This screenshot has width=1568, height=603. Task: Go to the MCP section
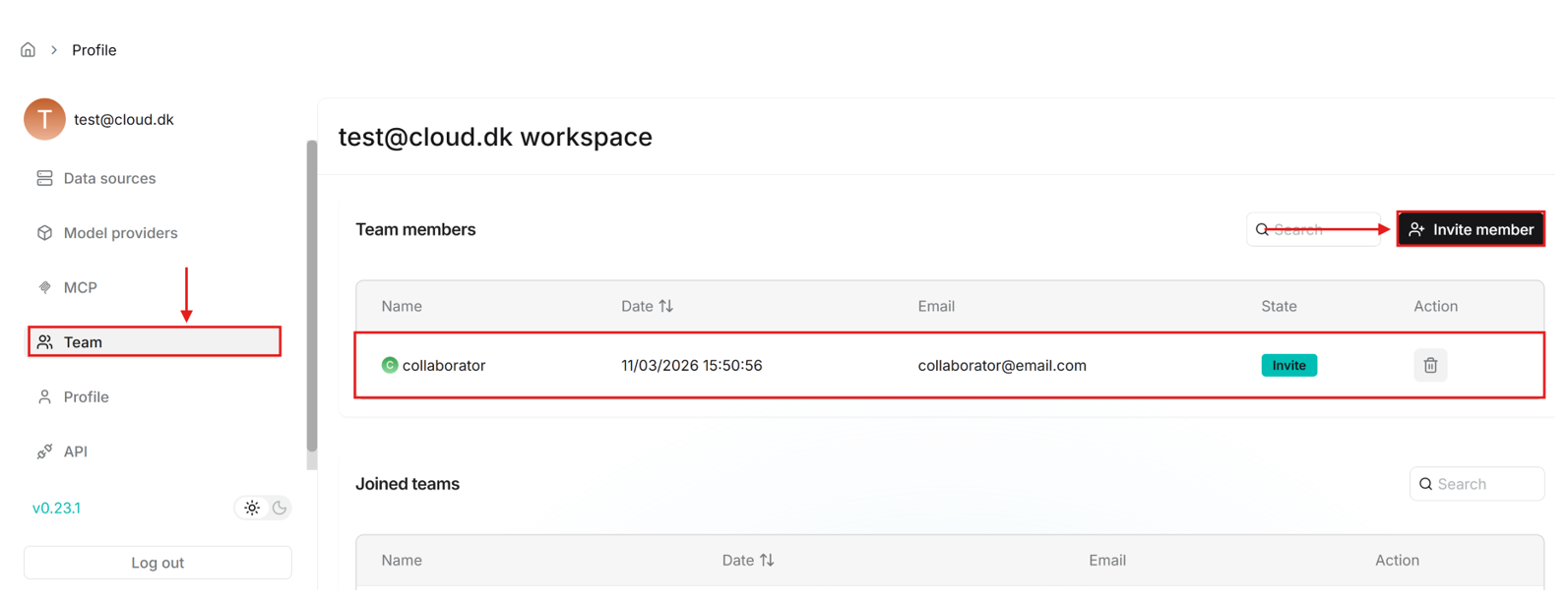[80, 288]
